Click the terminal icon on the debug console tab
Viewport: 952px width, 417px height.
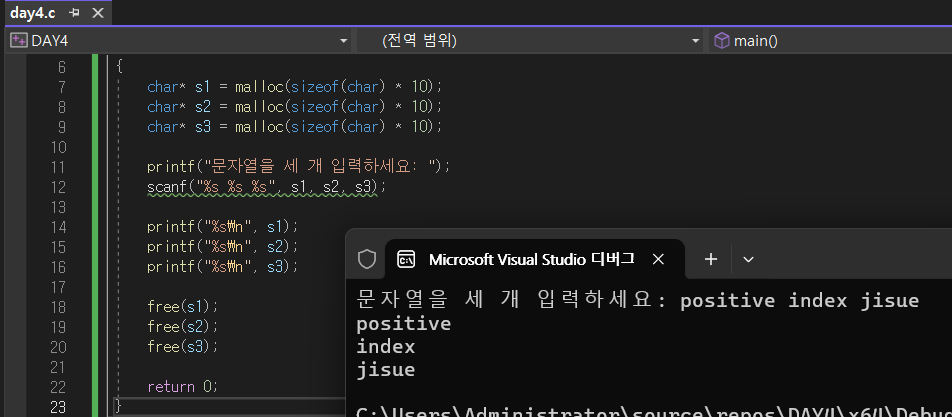click(x=406, y=260)
